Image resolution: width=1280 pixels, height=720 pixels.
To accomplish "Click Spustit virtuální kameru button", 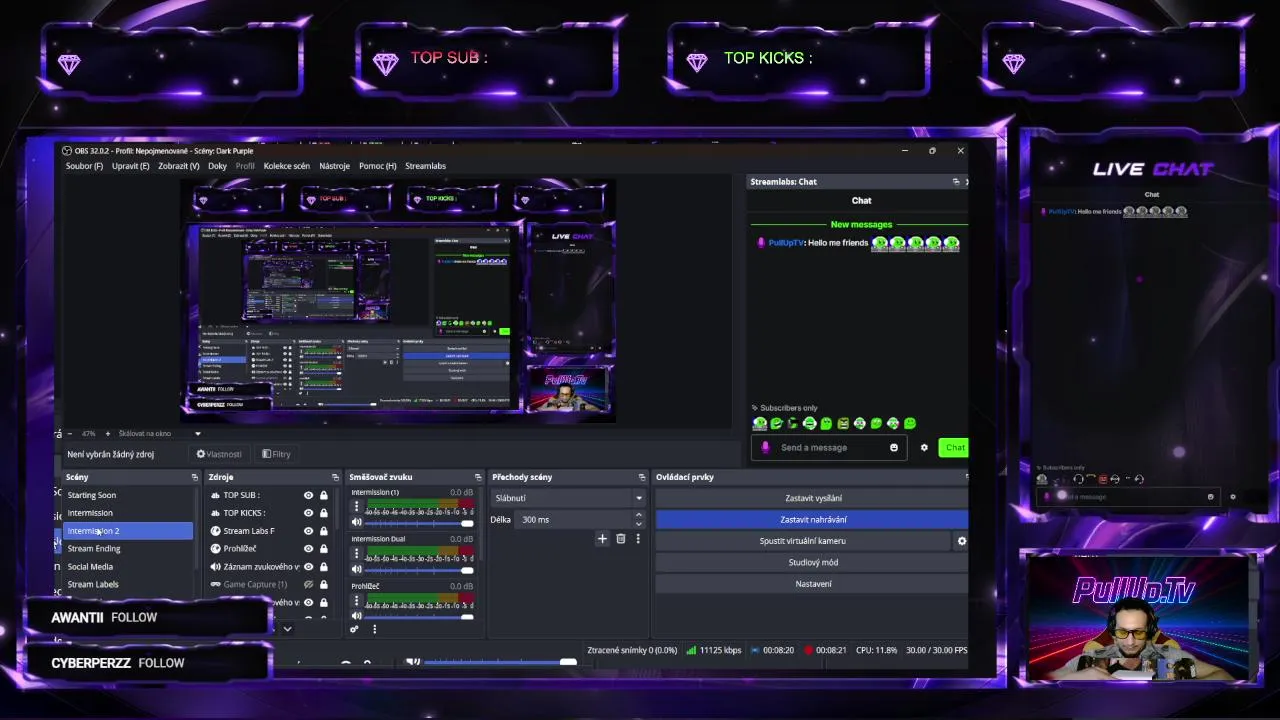I will (x=802, y=541).
